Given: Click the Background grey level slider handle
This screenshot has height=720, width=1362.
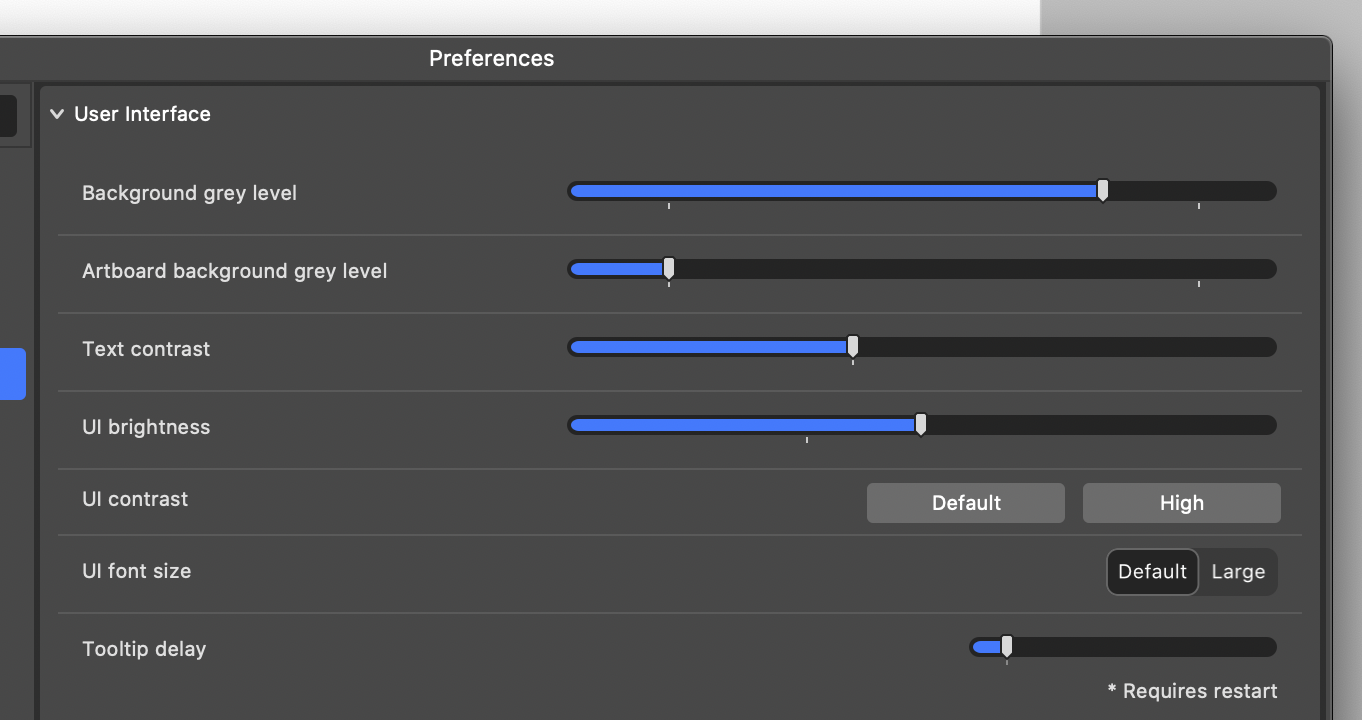Looking at the screenshot, I should pos(1102,190).
